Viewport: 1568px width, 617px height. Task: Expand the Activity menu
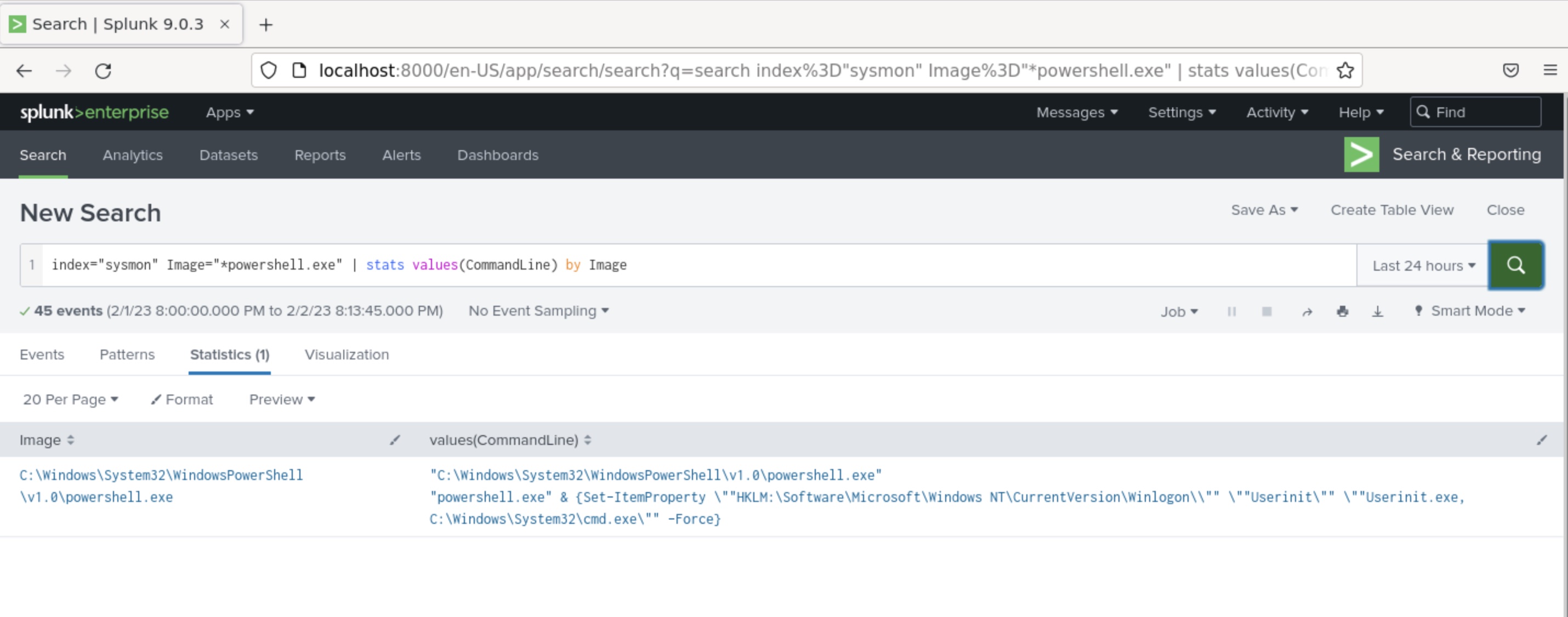pyautogui.click(x=1276, y=112)
